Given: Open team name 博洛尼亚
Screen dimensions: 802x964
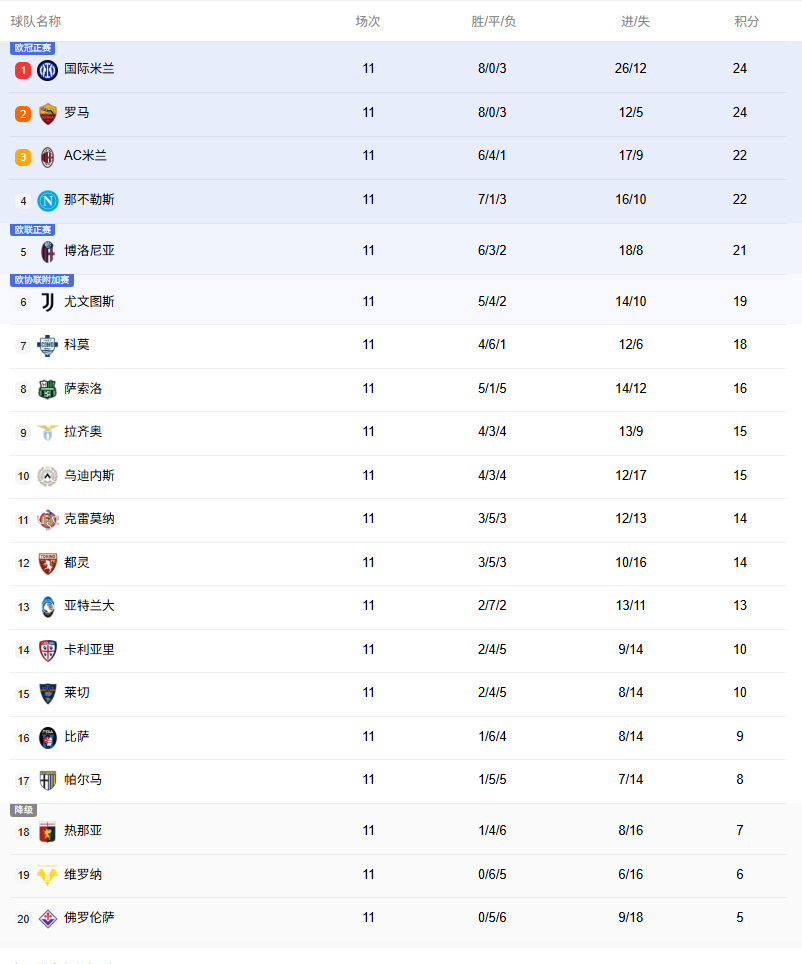Looking at the screenshot, I should click(x=89, y=251).
